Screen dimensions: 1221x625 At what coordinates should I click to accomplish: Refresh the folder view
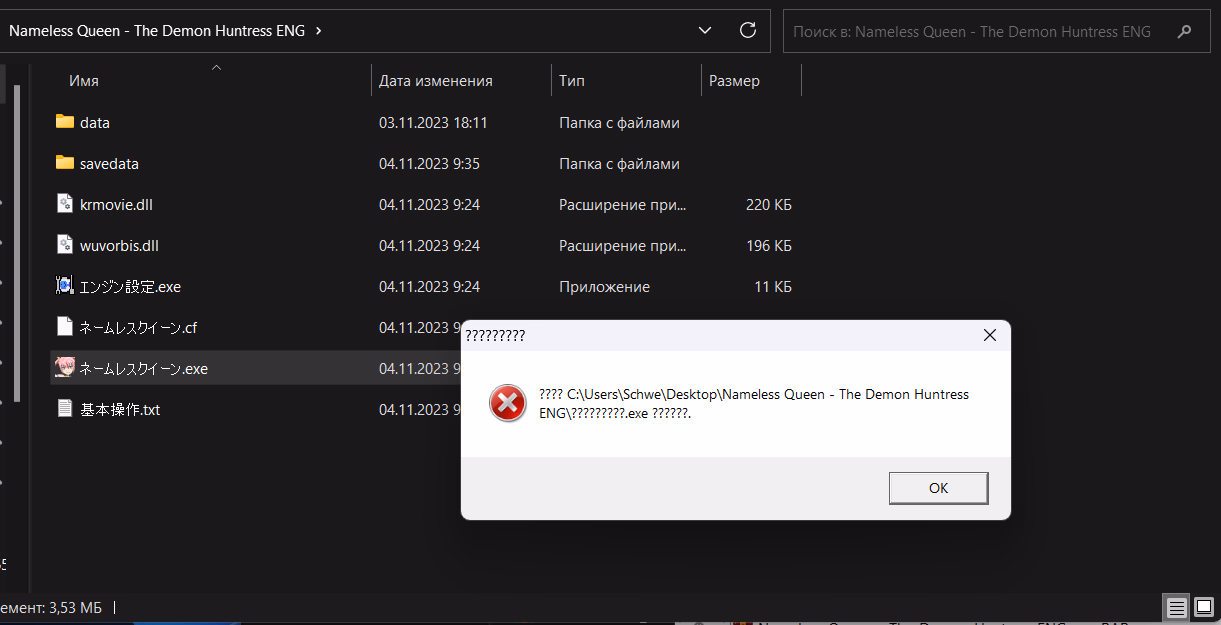pyautogui.click(x=747, y=31)
